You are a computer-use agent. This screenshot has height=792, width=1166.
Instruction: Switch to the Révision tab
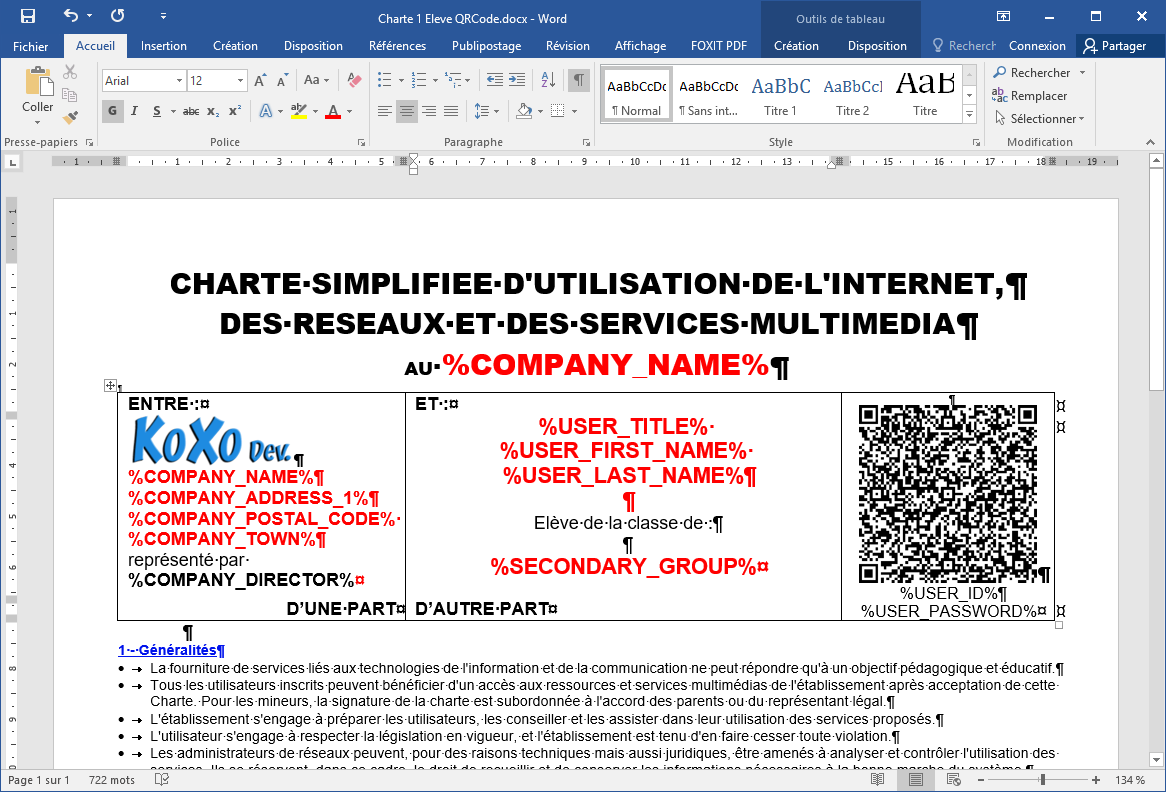567,46
